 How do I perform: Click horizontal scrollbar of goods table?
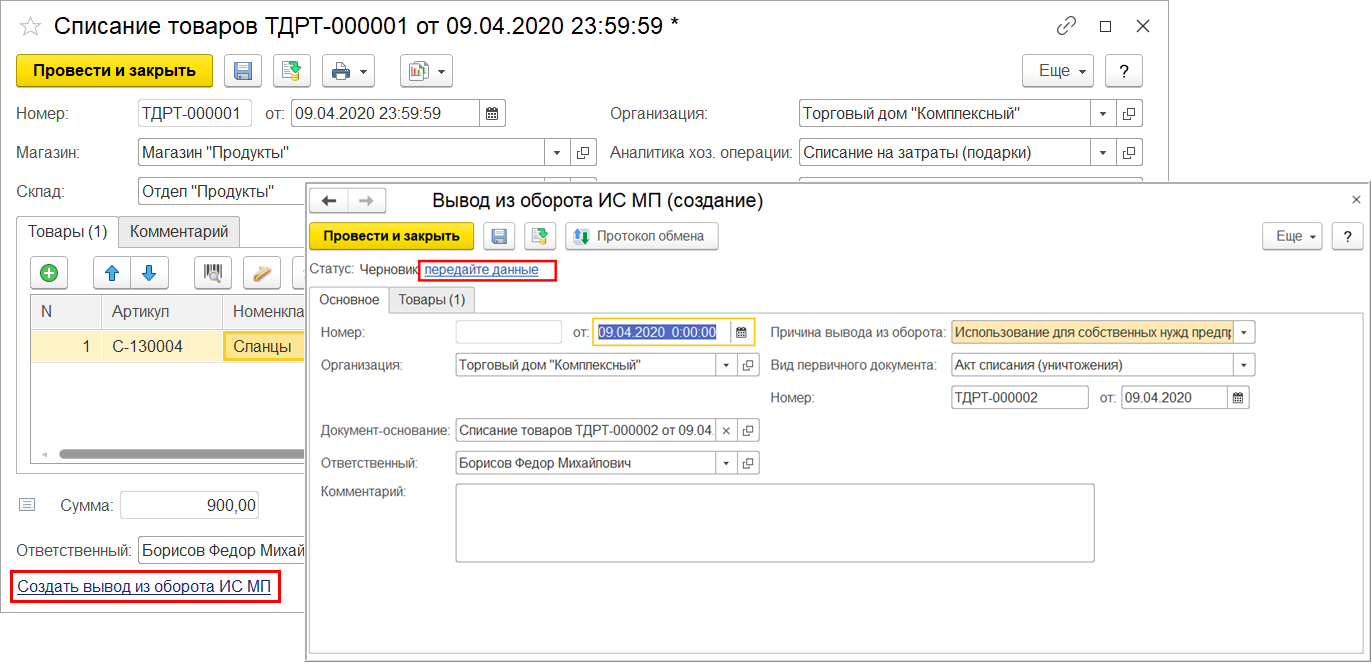point(180,453)
